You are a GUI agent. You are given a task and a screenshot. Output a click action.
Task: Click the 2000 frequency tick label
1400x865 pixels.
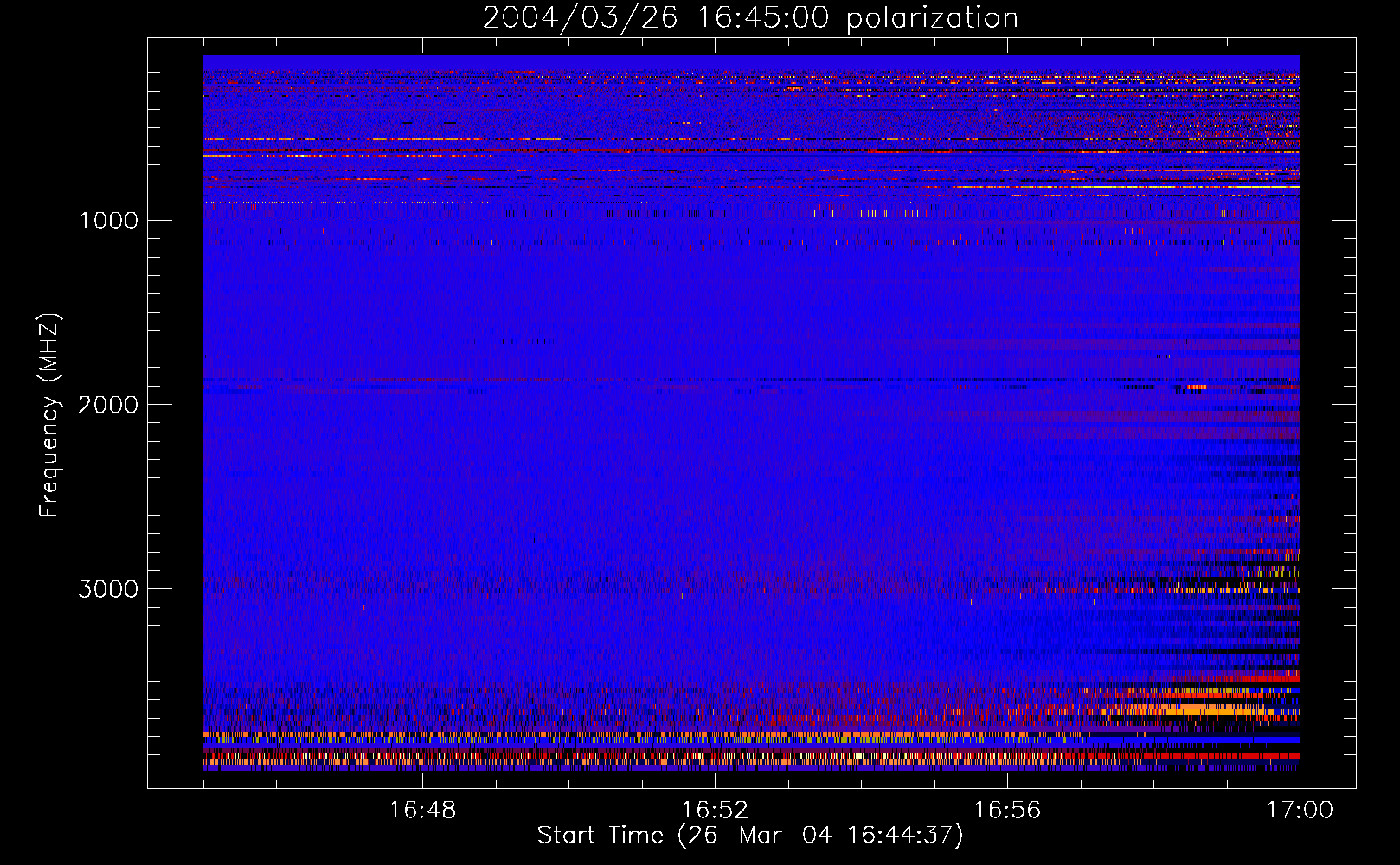(108, 405)
